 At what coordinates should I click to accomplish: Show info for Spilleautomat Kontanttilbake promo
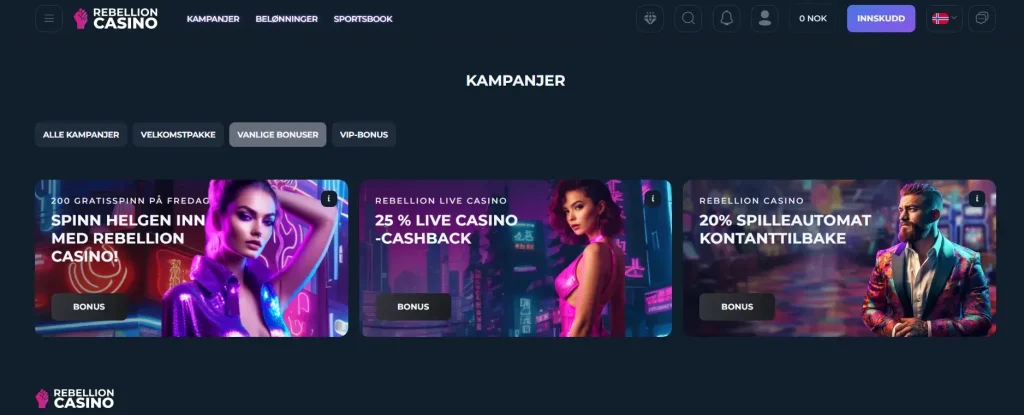(x=977, y=199)
